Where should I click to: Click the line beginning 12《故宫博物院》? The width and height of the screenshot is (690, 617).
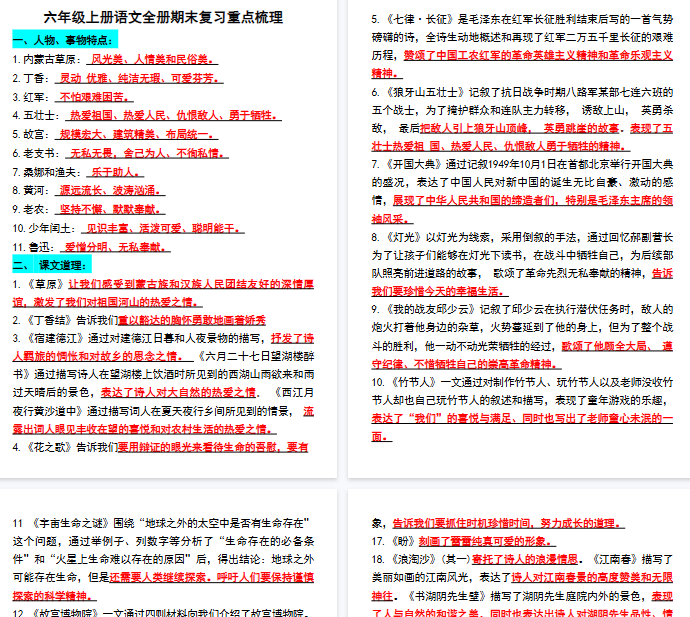click(x=162, y=613)
